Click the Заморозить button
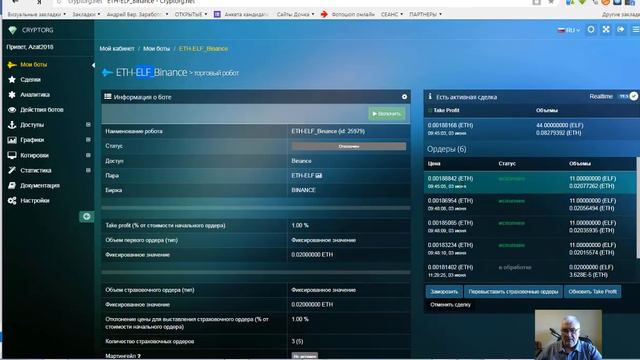Image resolution: width=640 pixels, height=360 pixels. (444, 291)
